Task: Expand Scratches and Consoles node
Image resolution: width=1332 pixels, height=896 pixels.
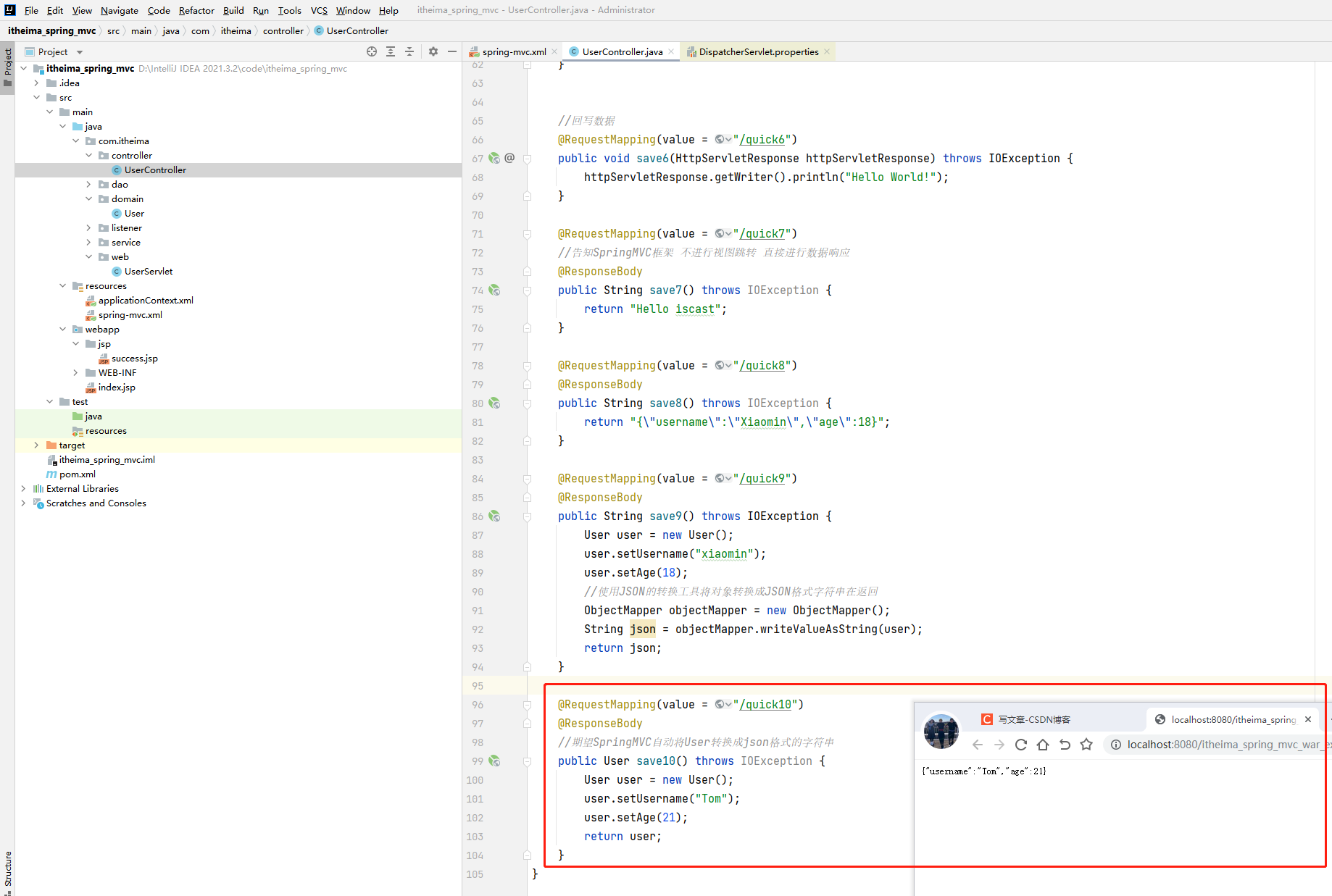Action: click(24, 503)
